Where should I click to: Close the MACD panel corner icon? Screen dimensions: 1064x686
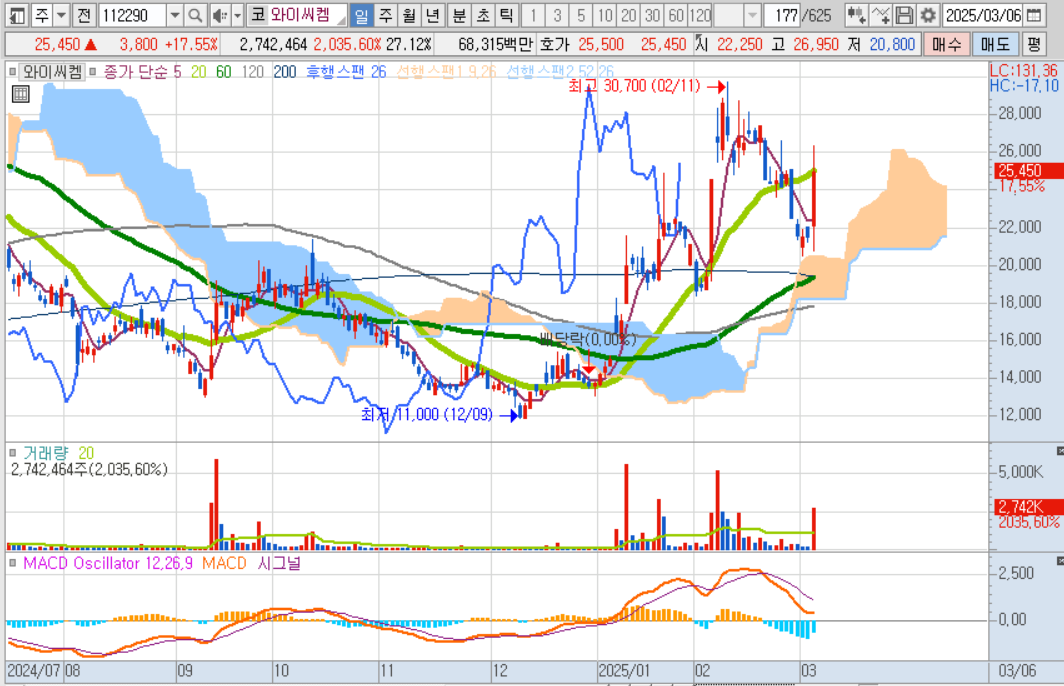coord(1060,561)
